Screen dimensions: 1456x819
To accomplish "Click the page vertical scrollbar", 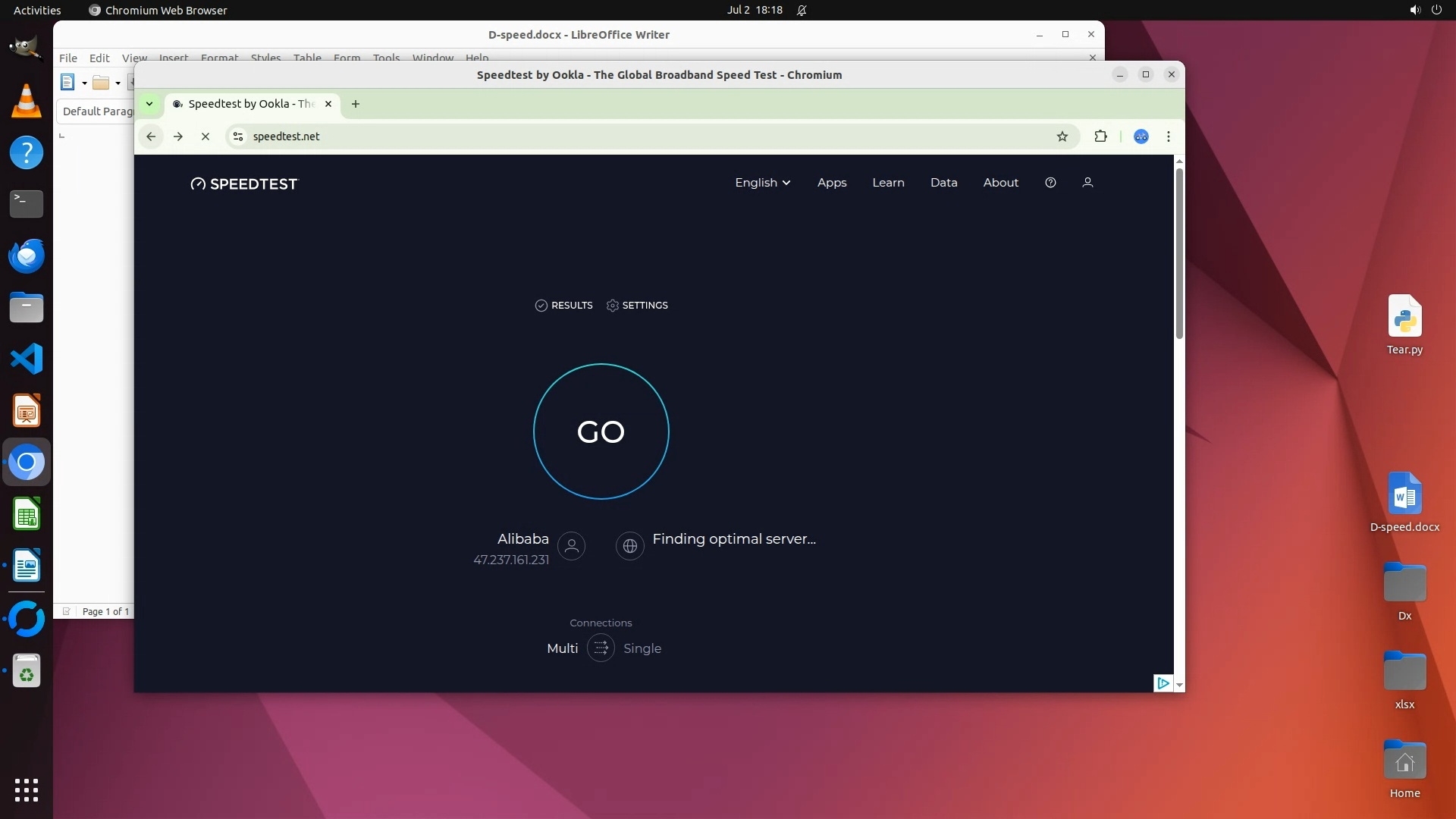I will click(1178, 255).
